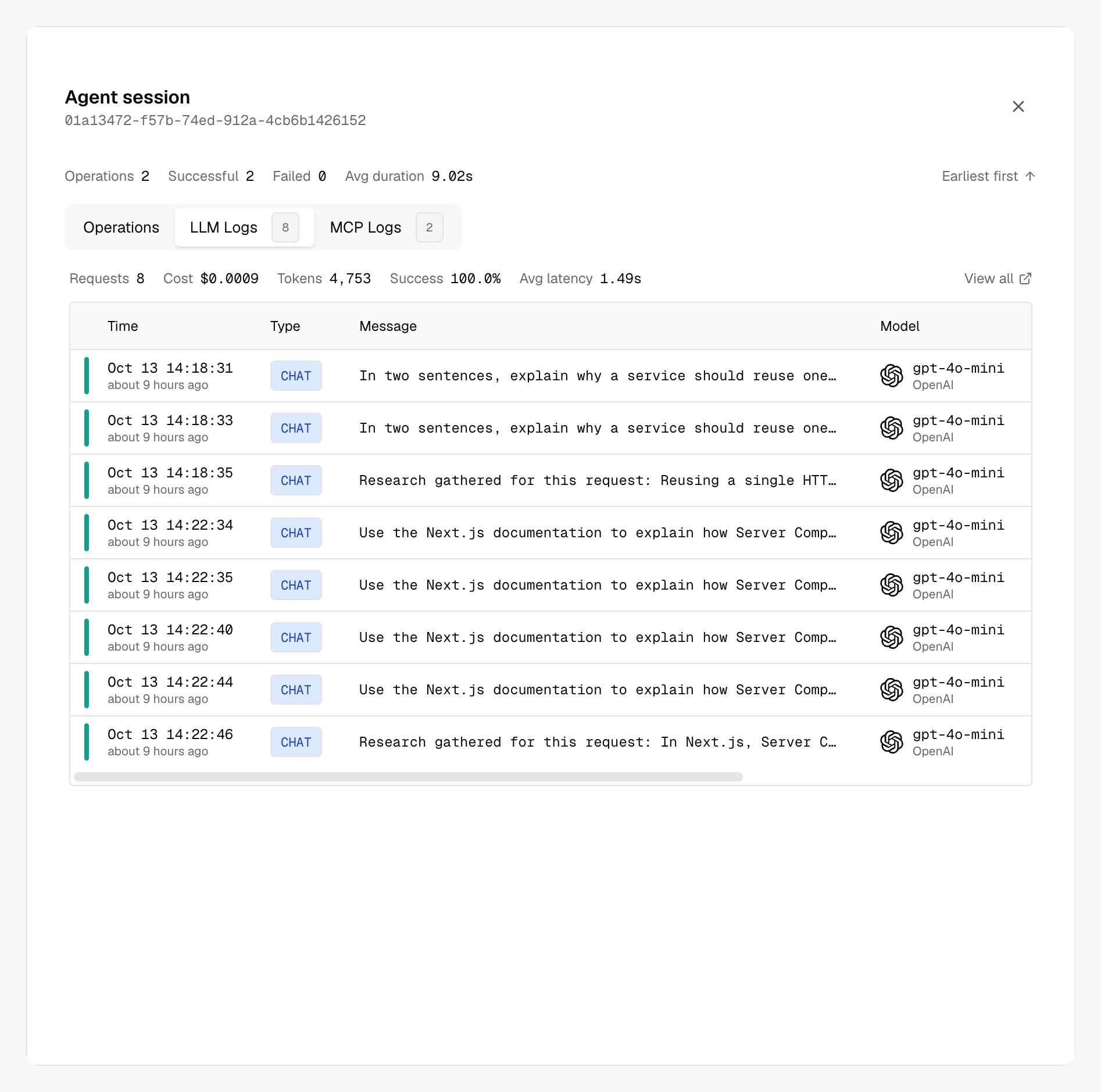Click the sort arrow next to Earliest first
Screen dimensions: 1101x1092
(1030, 176)
